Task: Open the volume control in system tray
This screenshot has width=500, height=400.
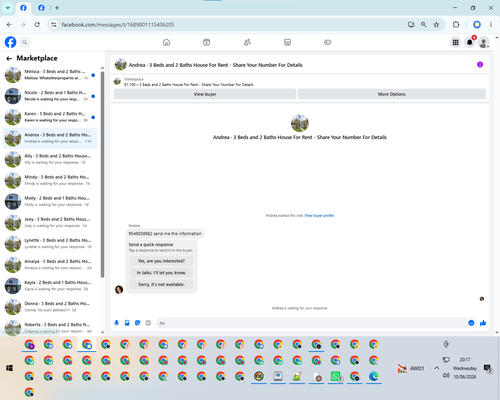Action: 446,376
